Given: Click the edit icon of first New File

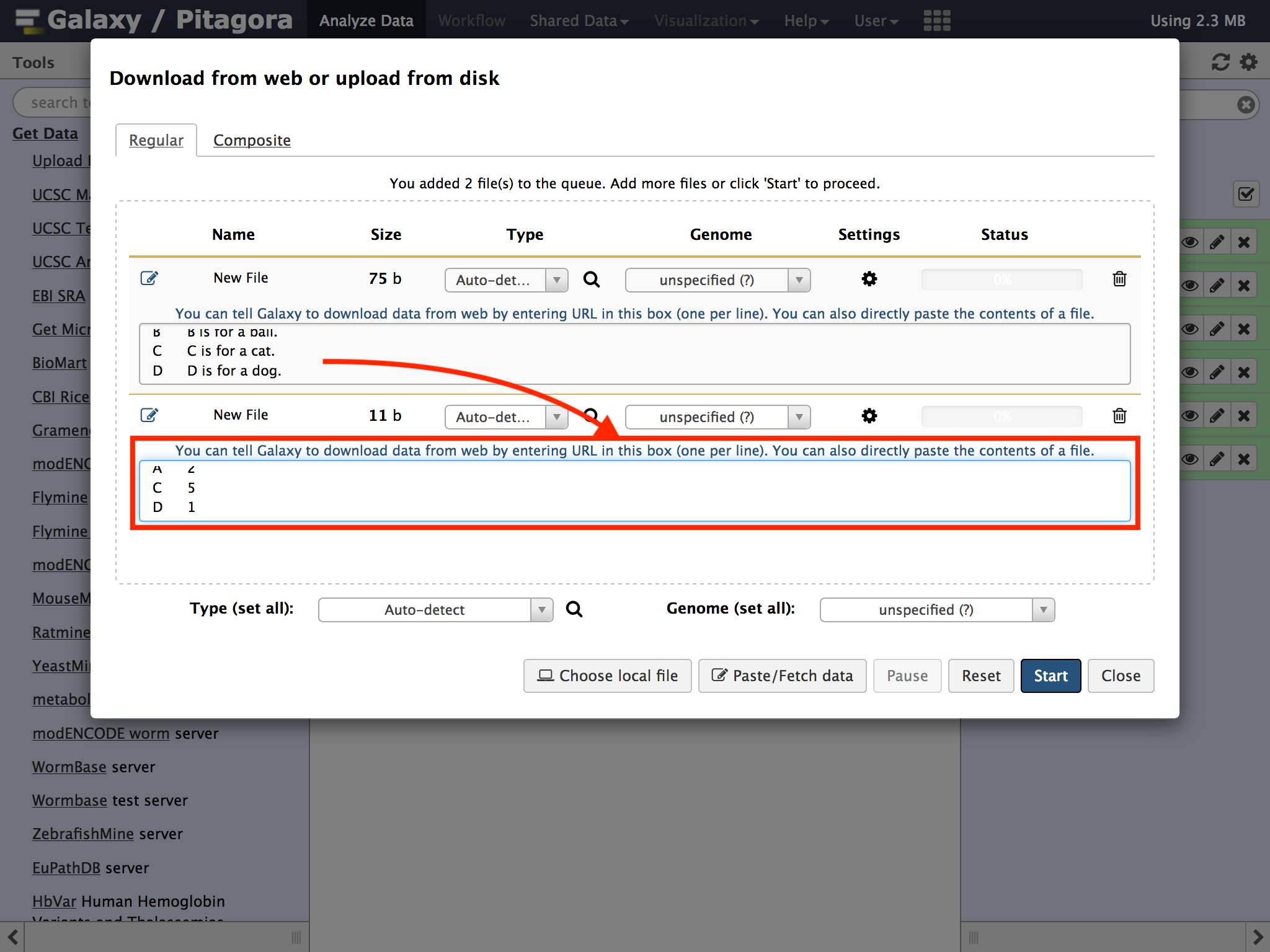Looking at the screenshot, I should (x=149, y=278).
